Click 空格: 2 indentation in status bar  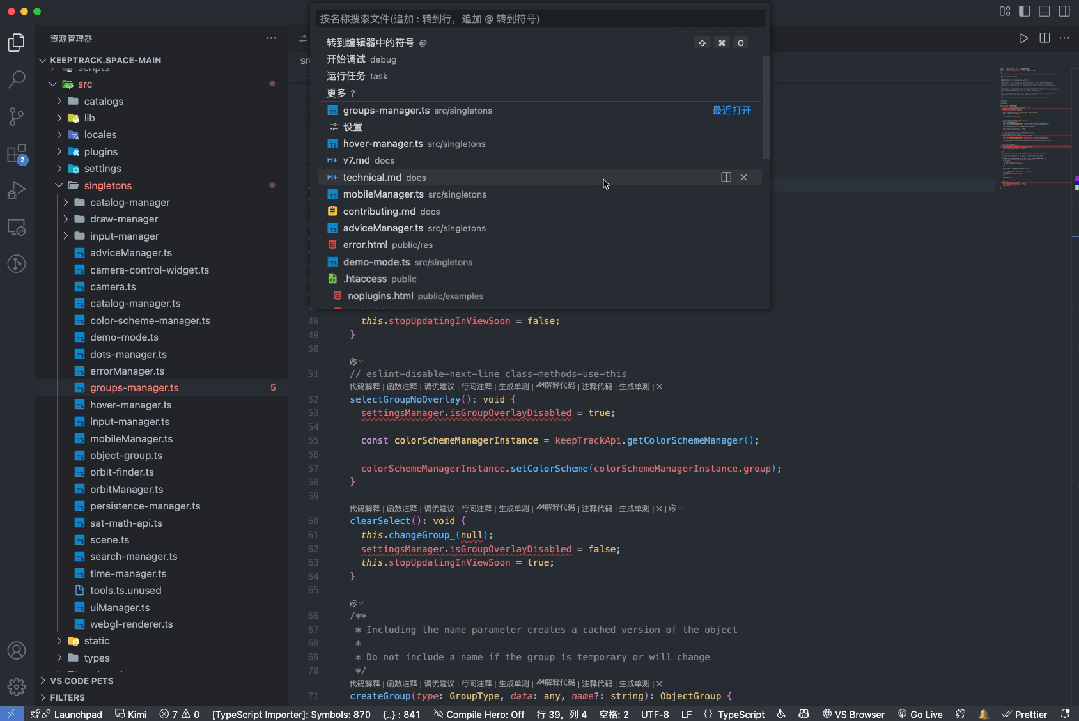(614, 714)
